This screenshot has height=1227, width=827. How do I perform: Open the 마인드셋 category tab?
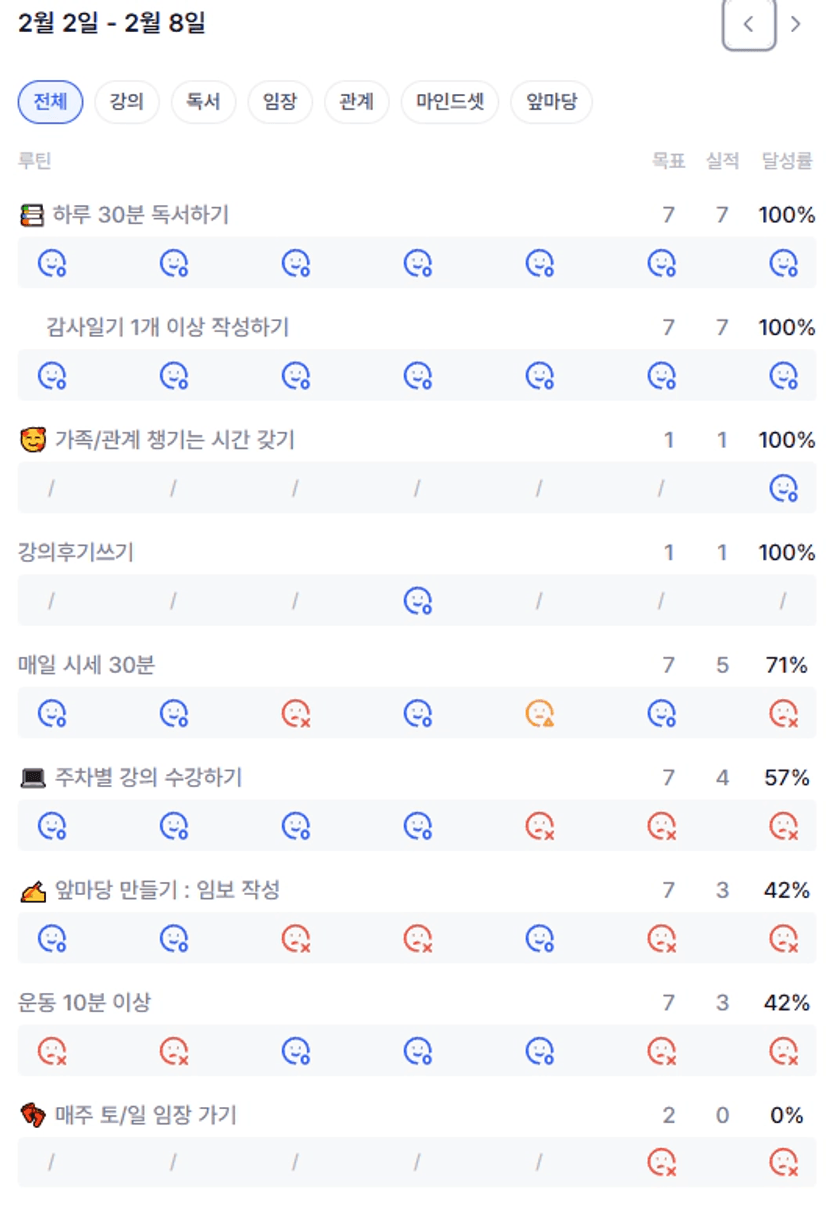(450, 102)
